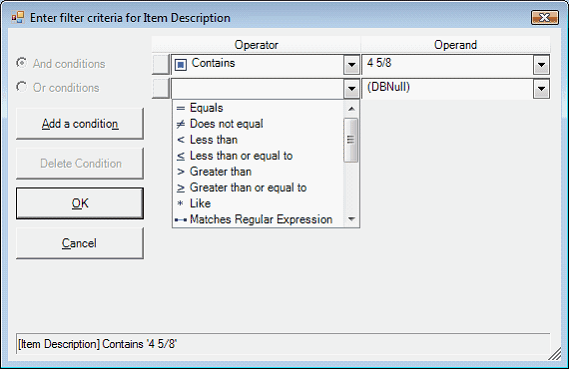Viewport: 570px width, 370px height.
Task: Select the Like asterisk icon
Action: (180, 204)
